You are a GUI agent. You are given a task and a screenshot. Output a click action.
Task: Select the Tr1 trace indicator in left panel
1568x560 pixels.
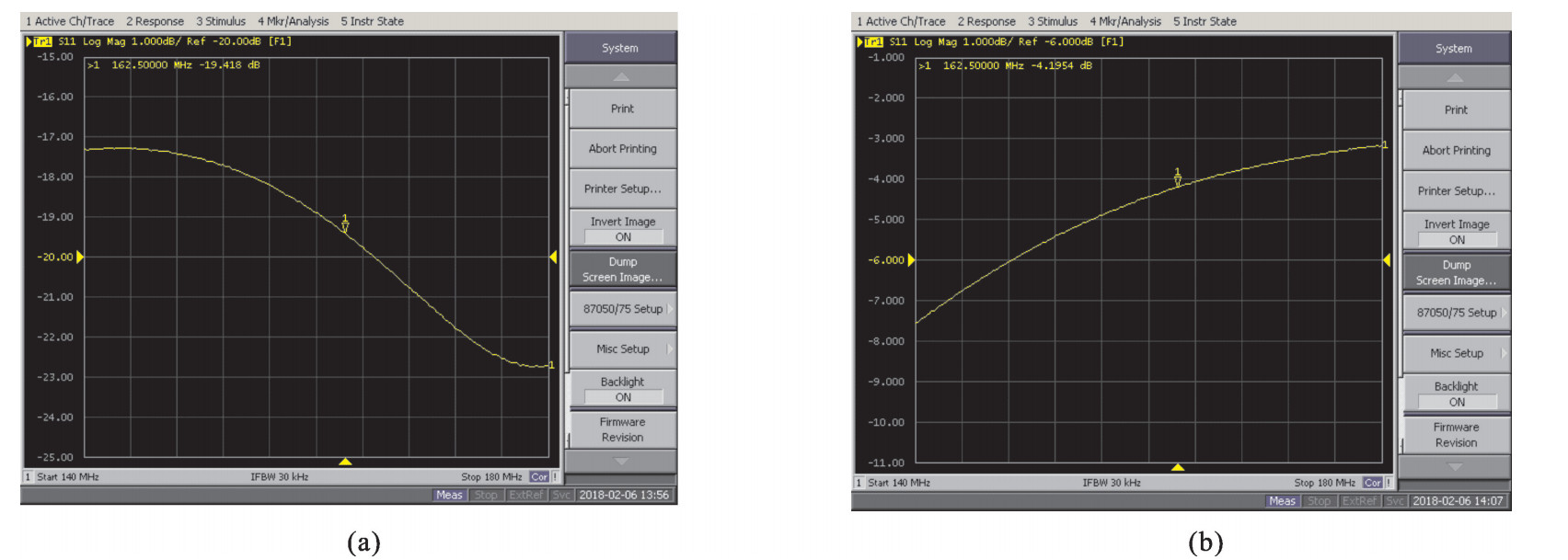[42, 41]
